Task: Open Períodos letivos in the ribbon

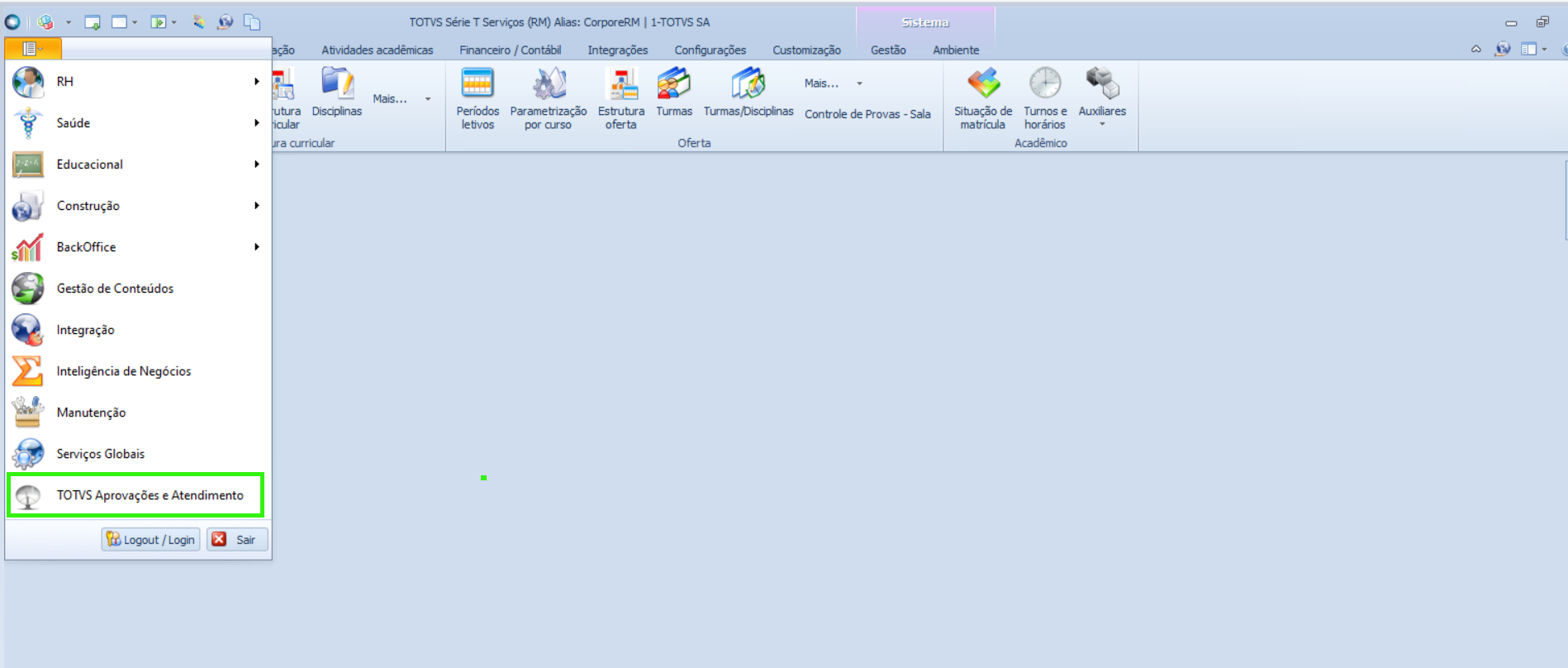Action: tap(478, 99)
